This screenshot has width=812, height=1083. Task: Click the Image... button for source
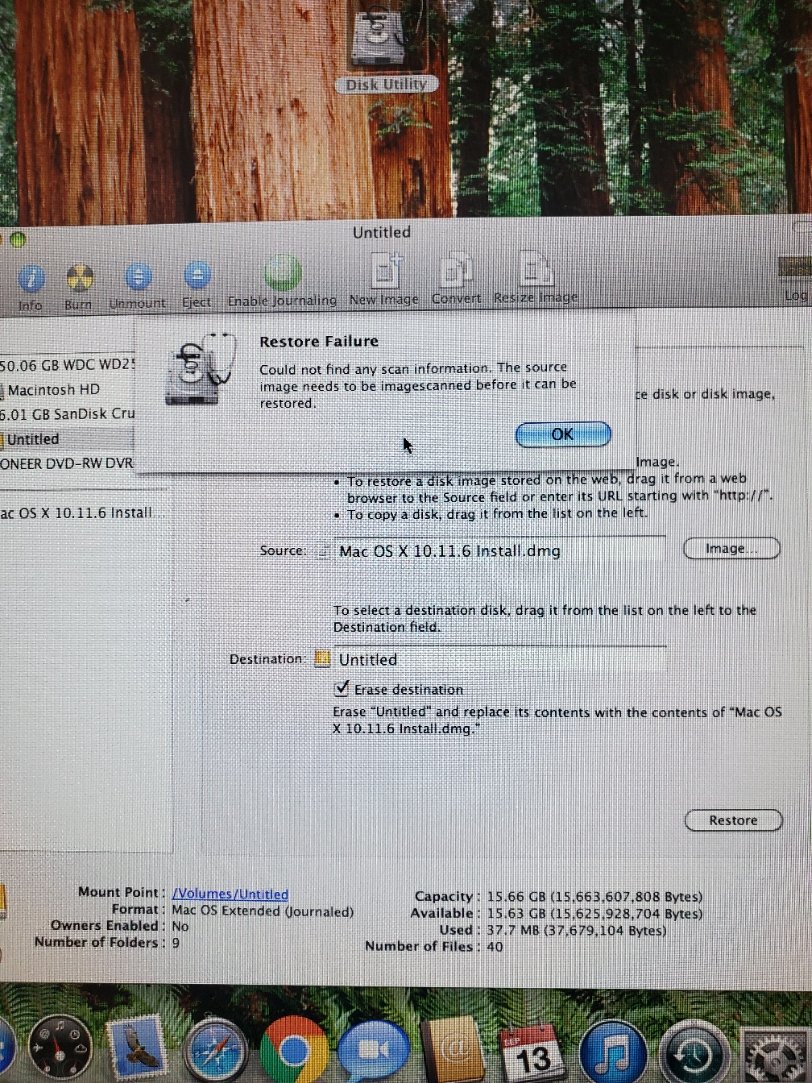731,548
